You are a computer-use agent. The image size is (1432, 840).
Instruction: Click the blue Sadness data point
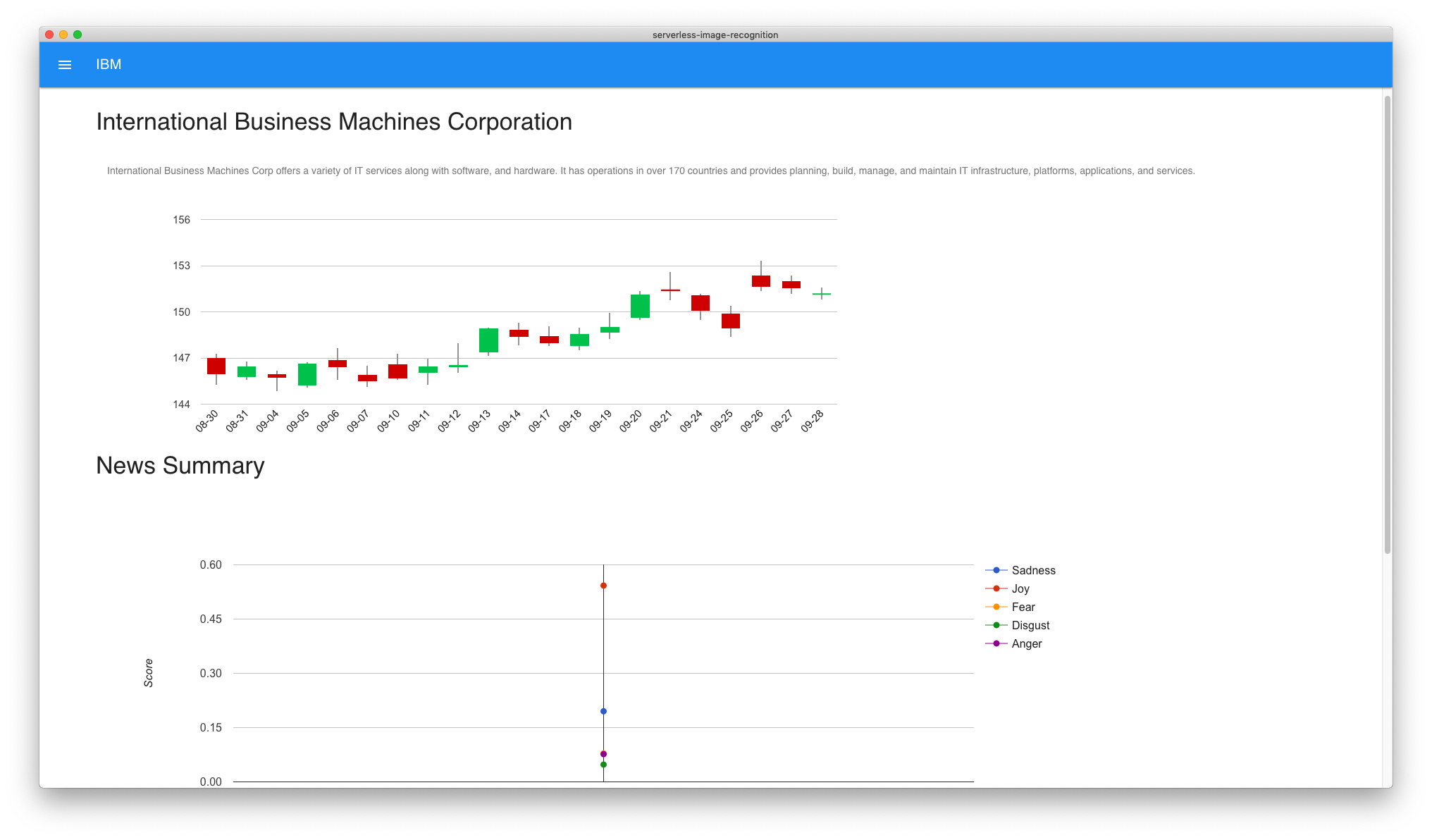603,711
